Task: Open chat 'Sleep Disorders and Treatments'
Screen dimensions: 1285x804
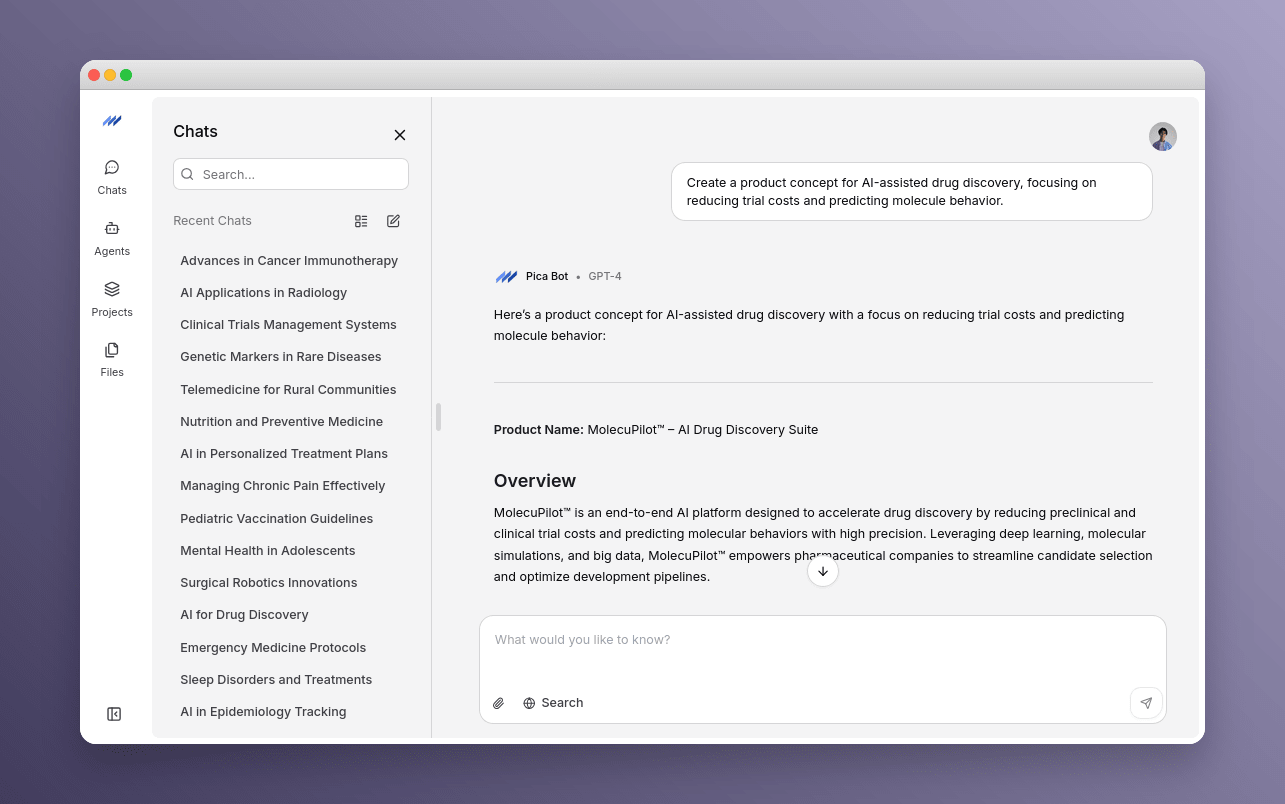Action: 276,680
